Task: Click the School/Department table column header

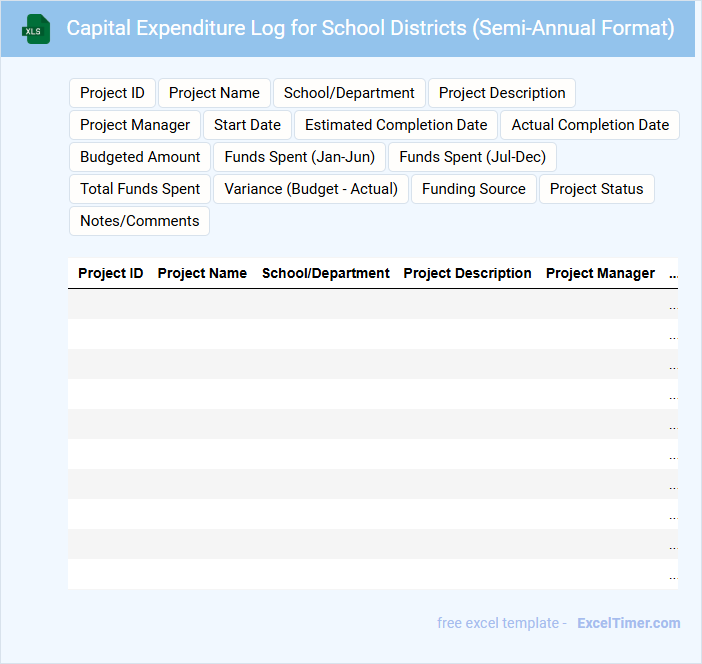Action: [326, 273]
